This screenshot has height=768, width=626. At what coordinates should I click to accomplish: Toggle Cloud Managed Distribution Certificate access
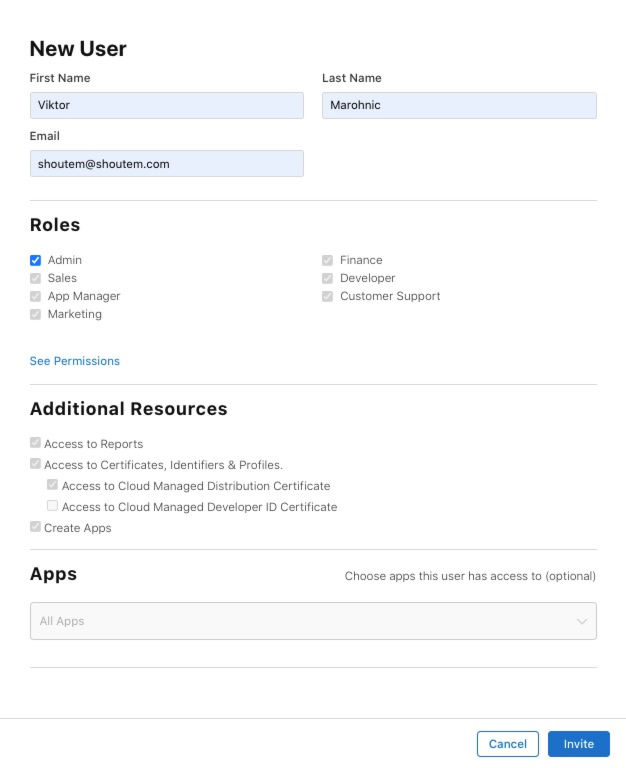tap(53, 485)
